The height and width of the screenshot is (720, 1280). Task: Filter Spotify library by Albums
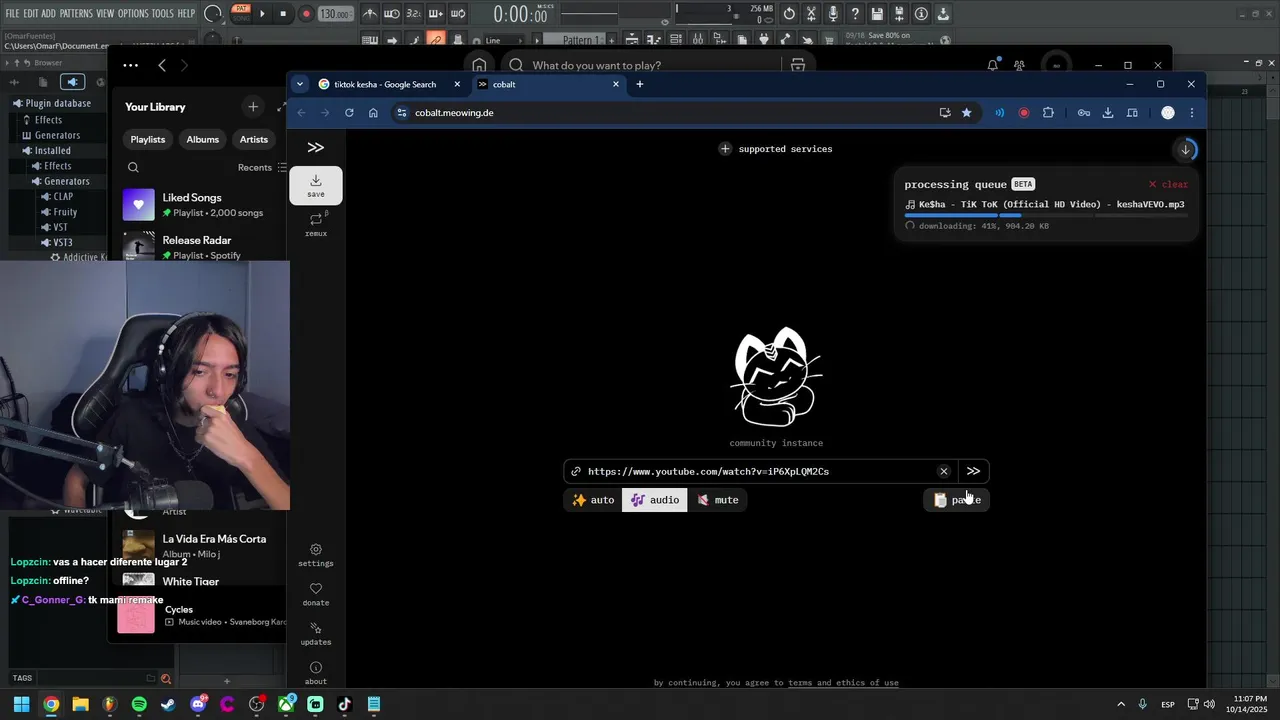pyautogui.click(x=202, y=139)
